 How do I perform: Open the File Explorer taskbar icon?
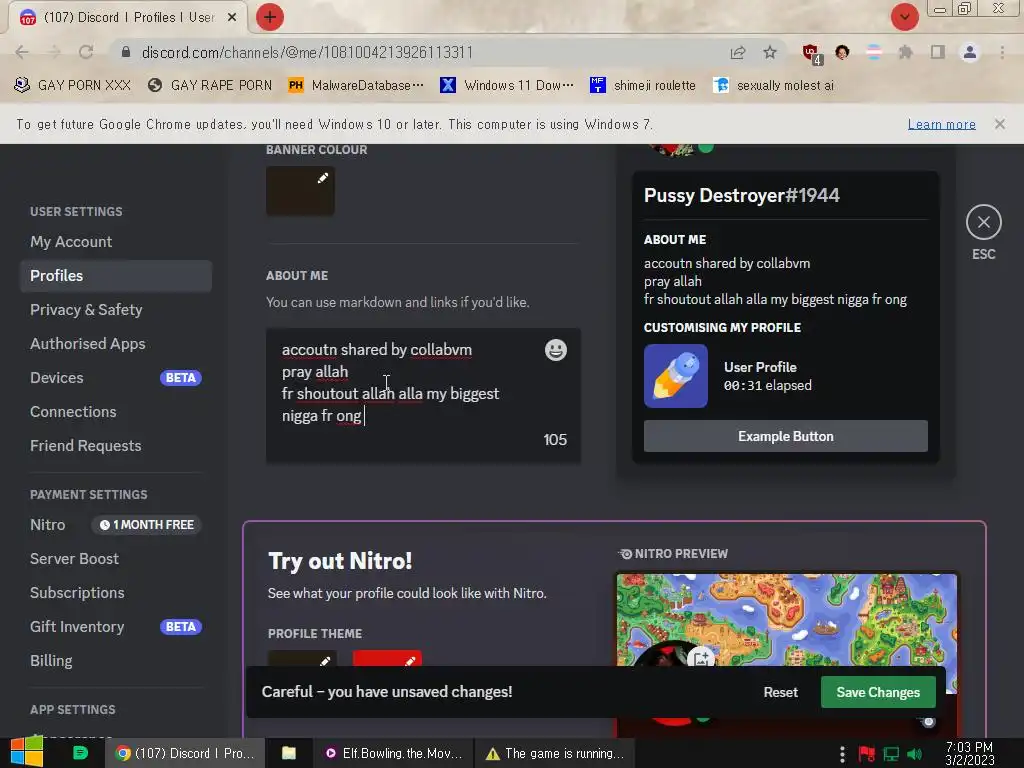point(289,753)
